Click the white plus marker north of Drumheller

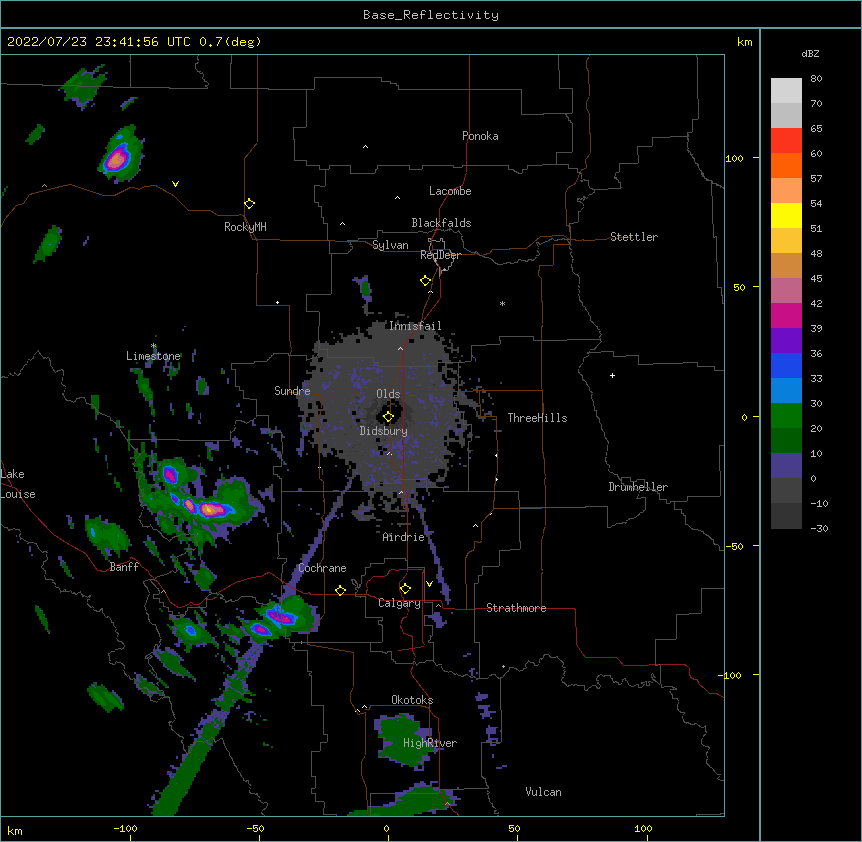612,375
